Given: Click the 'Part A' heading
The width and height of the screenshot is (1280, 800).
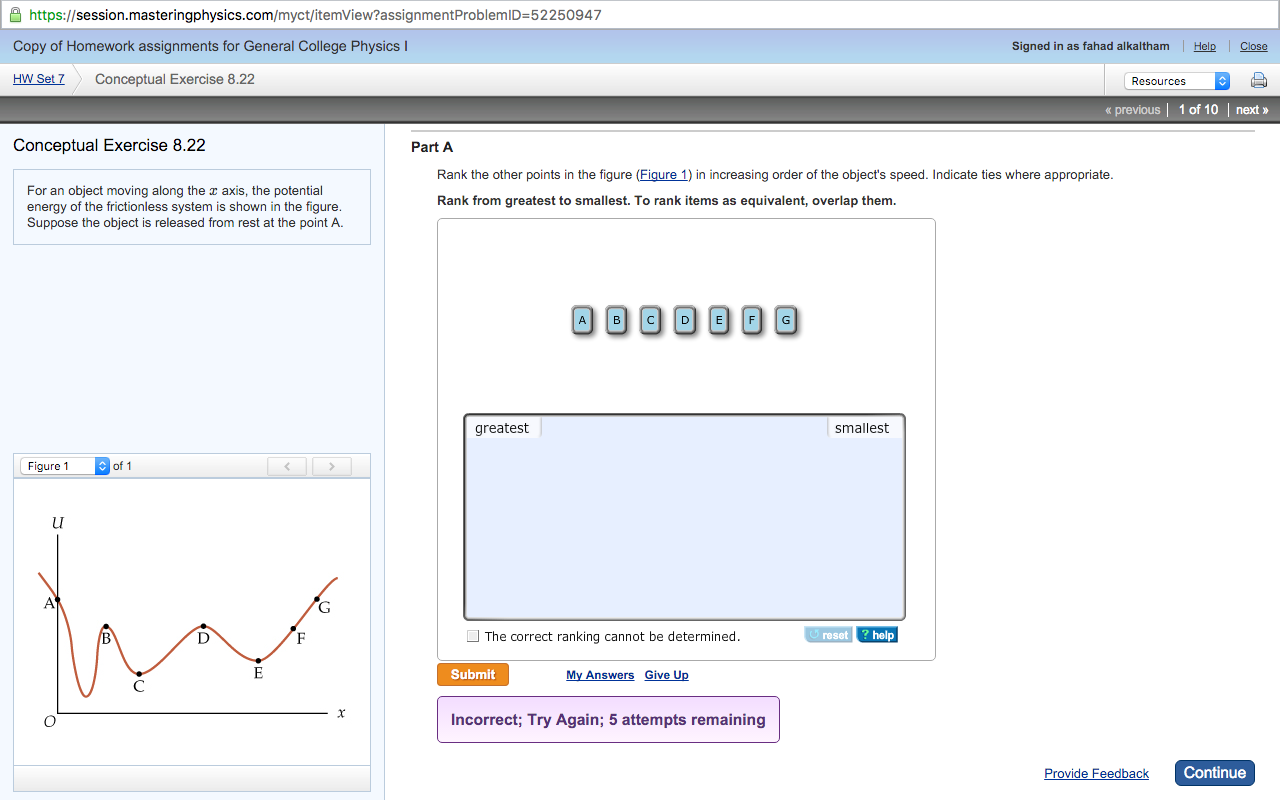Looking at the screenshot, I should point(432,147).
